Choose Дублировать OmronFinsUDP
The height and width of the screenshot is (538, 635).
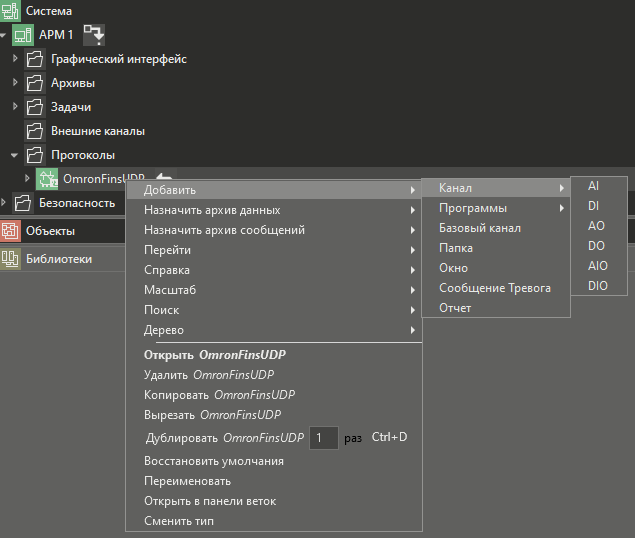point(225,438)
